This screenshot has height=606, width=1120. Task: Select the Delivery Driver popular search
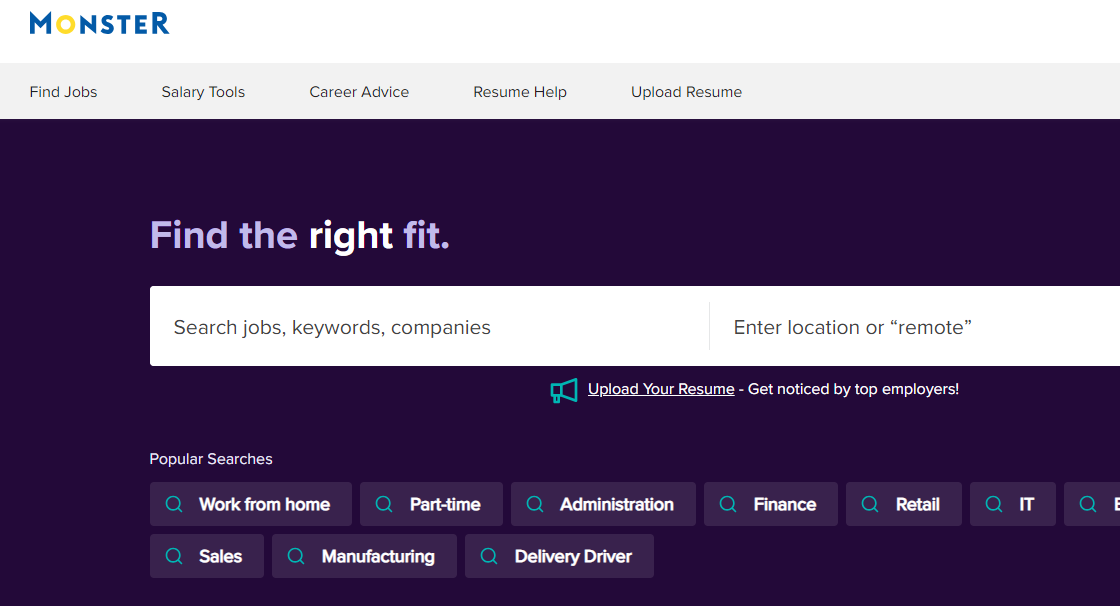pyautogui.click(x=559, y=556)
